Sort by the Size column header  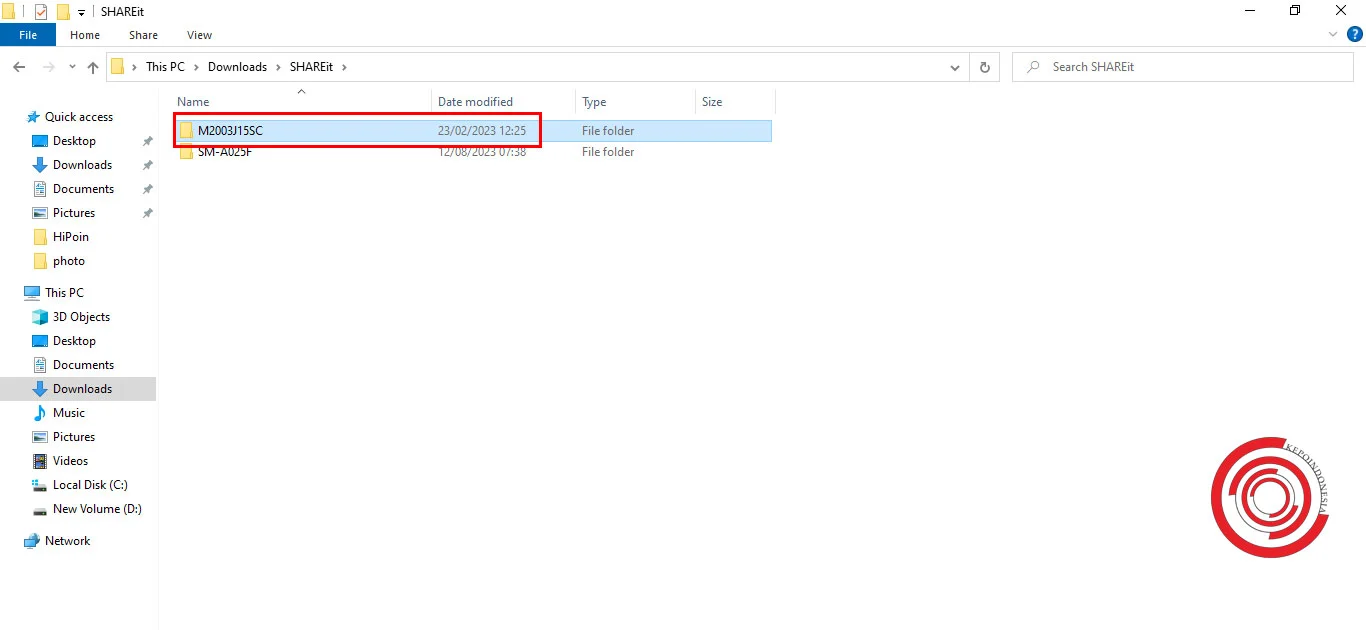click(x=735, y=102)
